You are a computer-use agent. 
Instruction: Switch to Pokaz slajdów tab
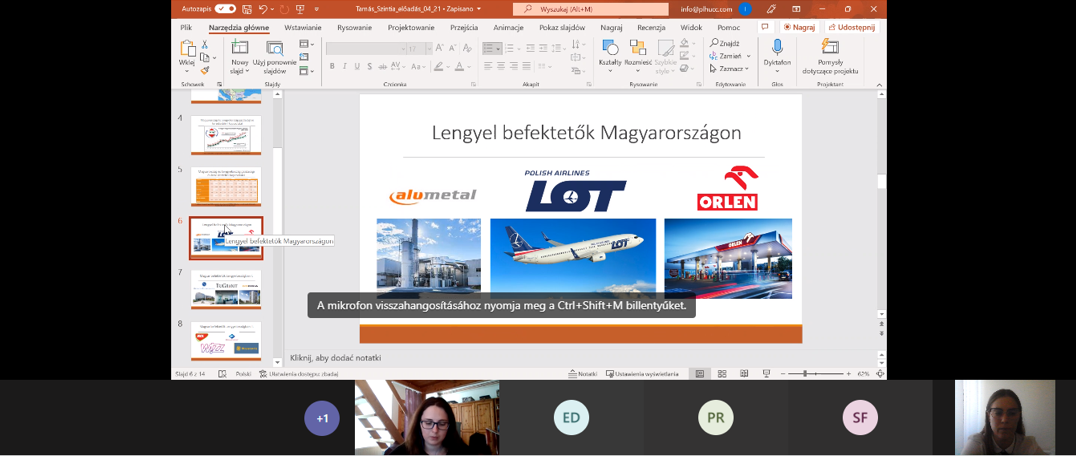(x=562, y=27)
